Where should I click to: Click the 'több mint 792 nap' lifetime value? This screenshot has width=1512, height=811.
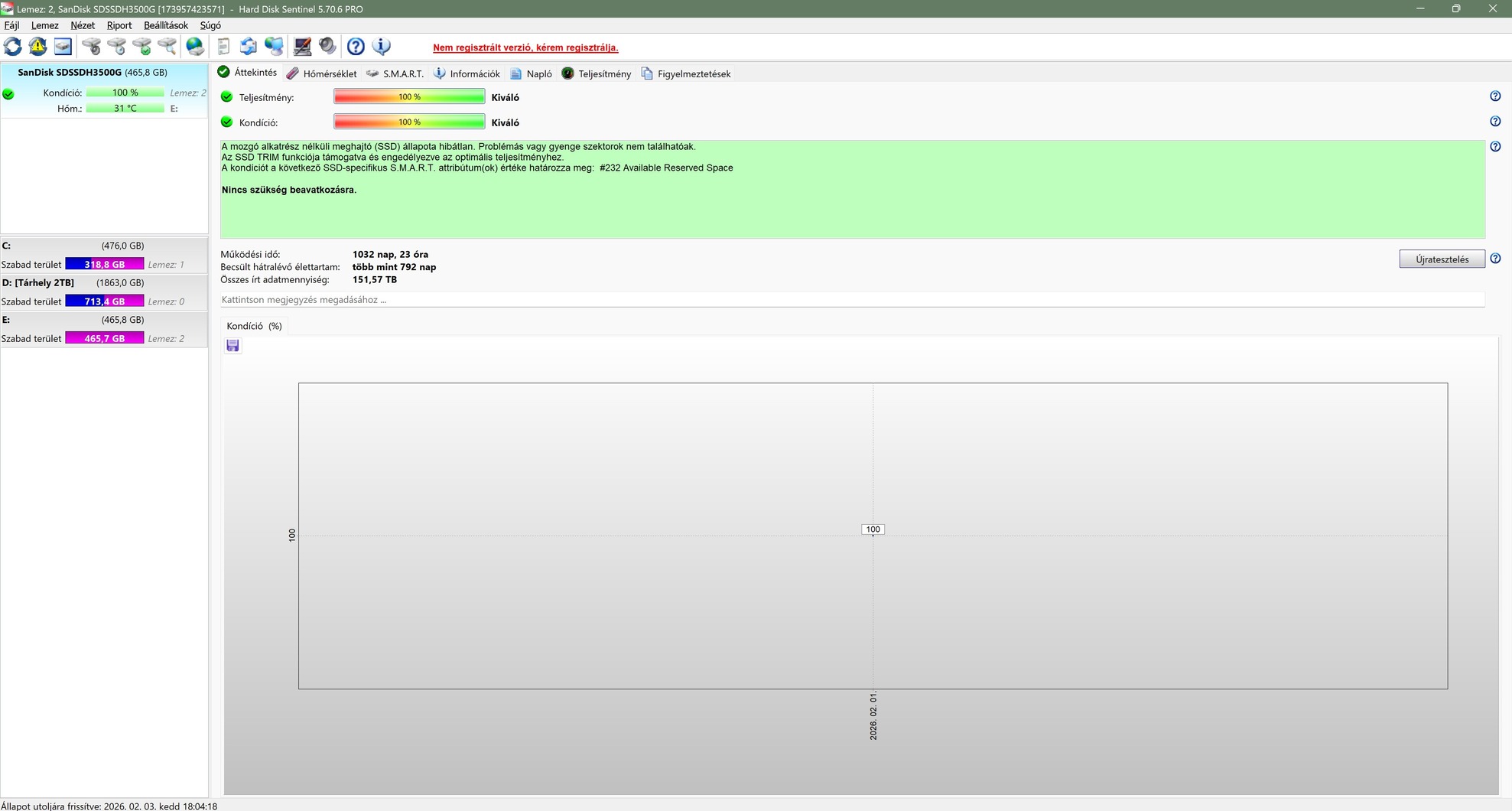click(x=394, y=267)
